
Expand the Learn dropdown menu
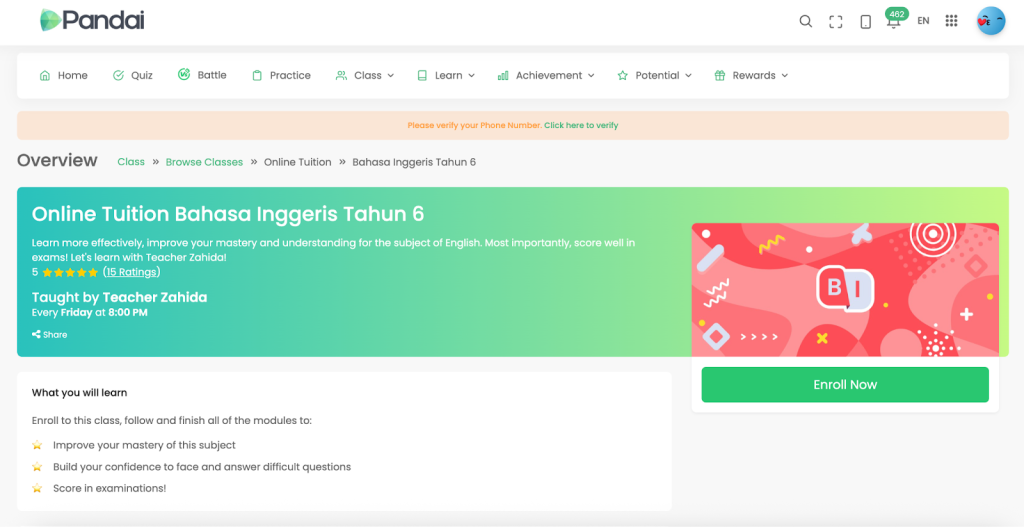click(x=446, y=75)
